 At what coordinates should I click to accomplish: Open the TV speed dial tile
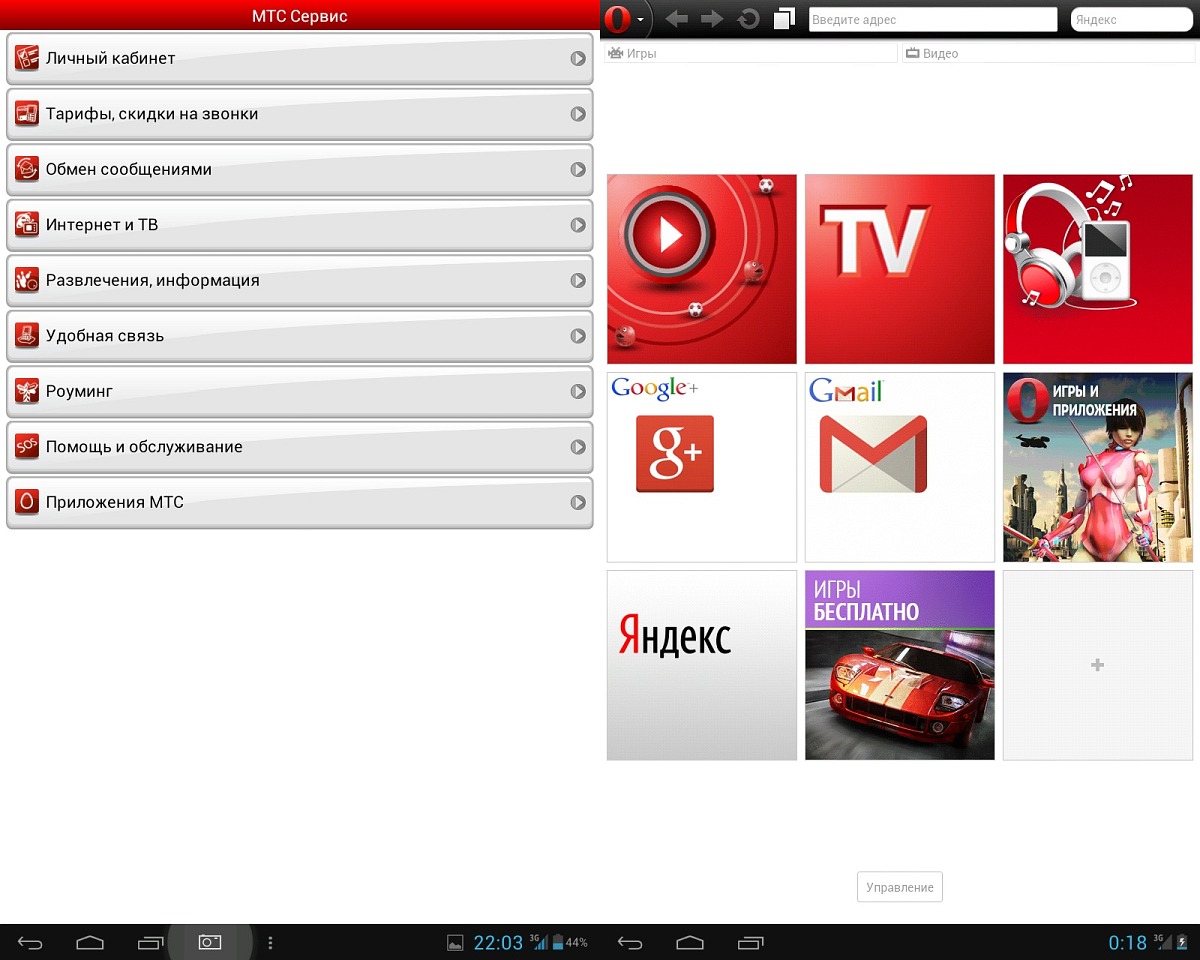[900, 269]
